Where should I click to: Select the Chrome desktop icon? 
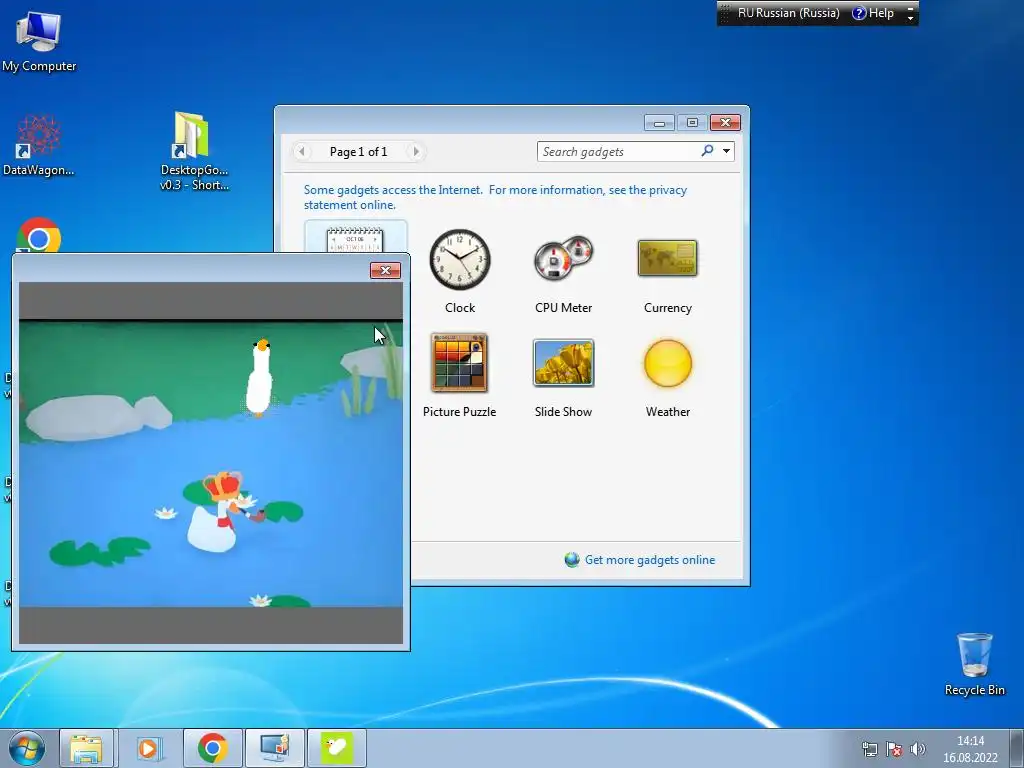pyautogui.click(x=39, y=235)
